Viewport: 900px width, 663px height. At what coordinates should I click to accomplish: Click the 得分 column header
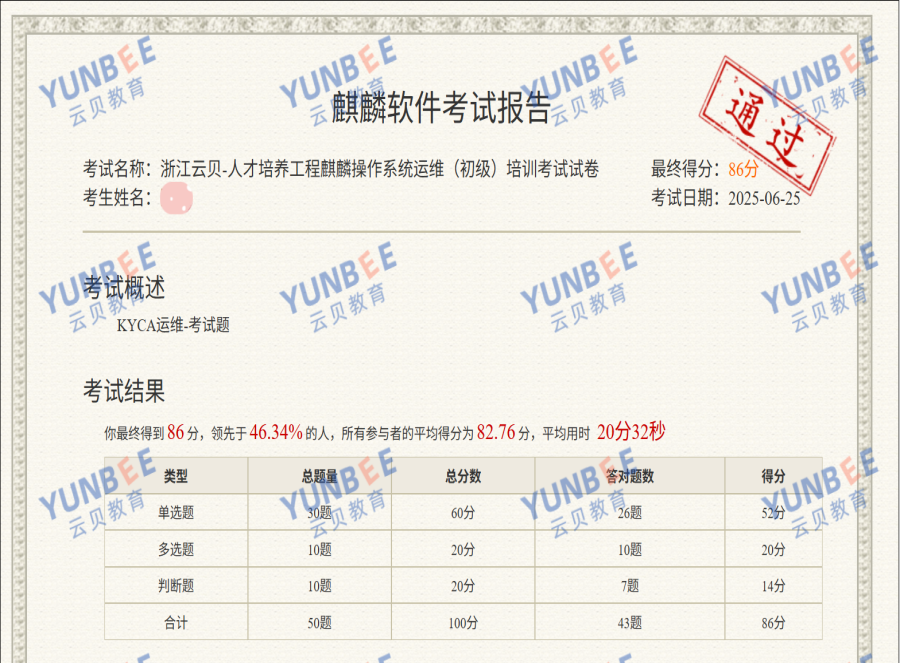click(773, 476)
